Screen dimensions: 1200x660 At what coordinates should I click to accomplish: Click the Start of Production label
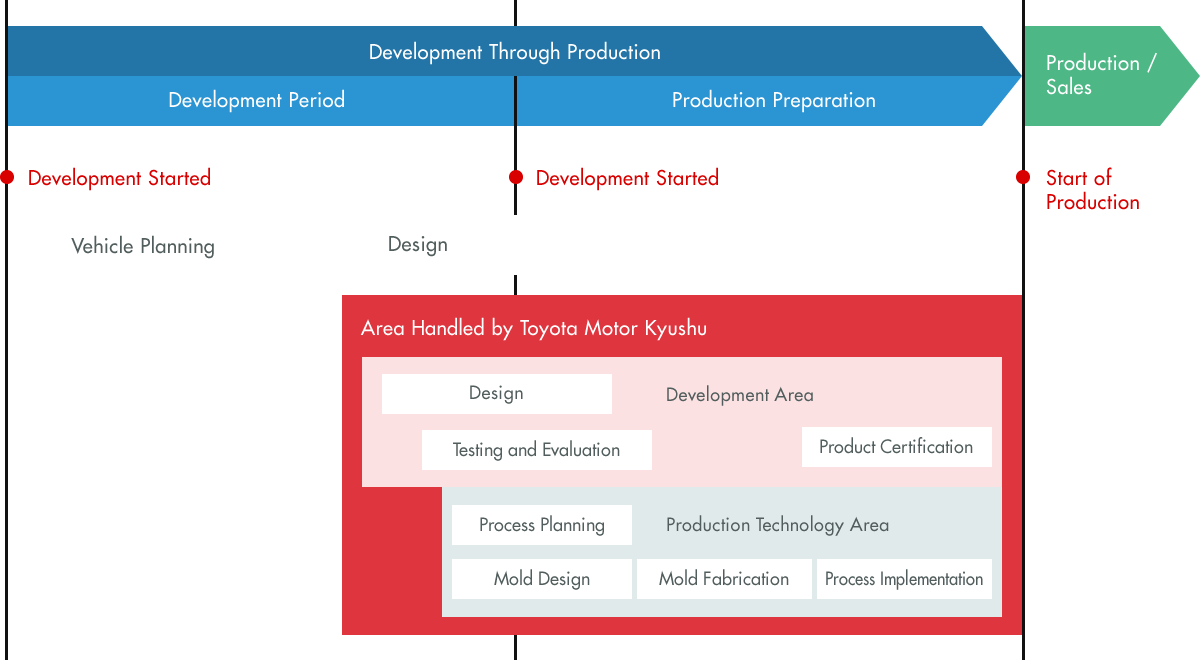tap(1092, 190)
